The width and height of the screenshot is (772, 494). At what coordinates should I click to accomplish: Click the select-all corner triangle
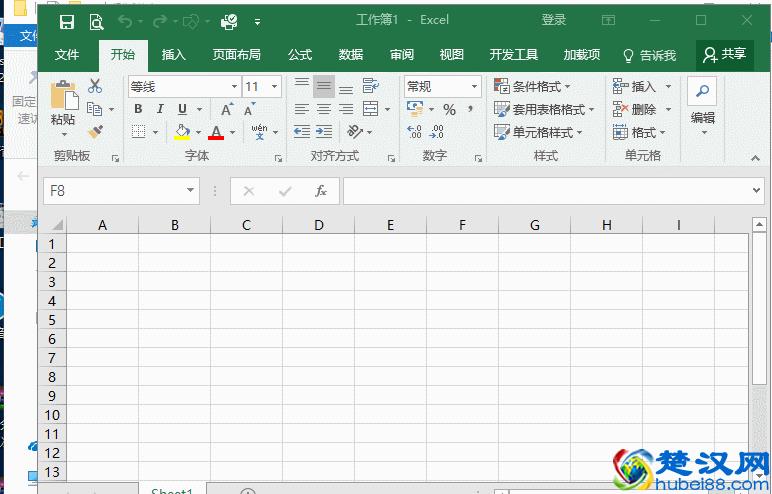57,225
